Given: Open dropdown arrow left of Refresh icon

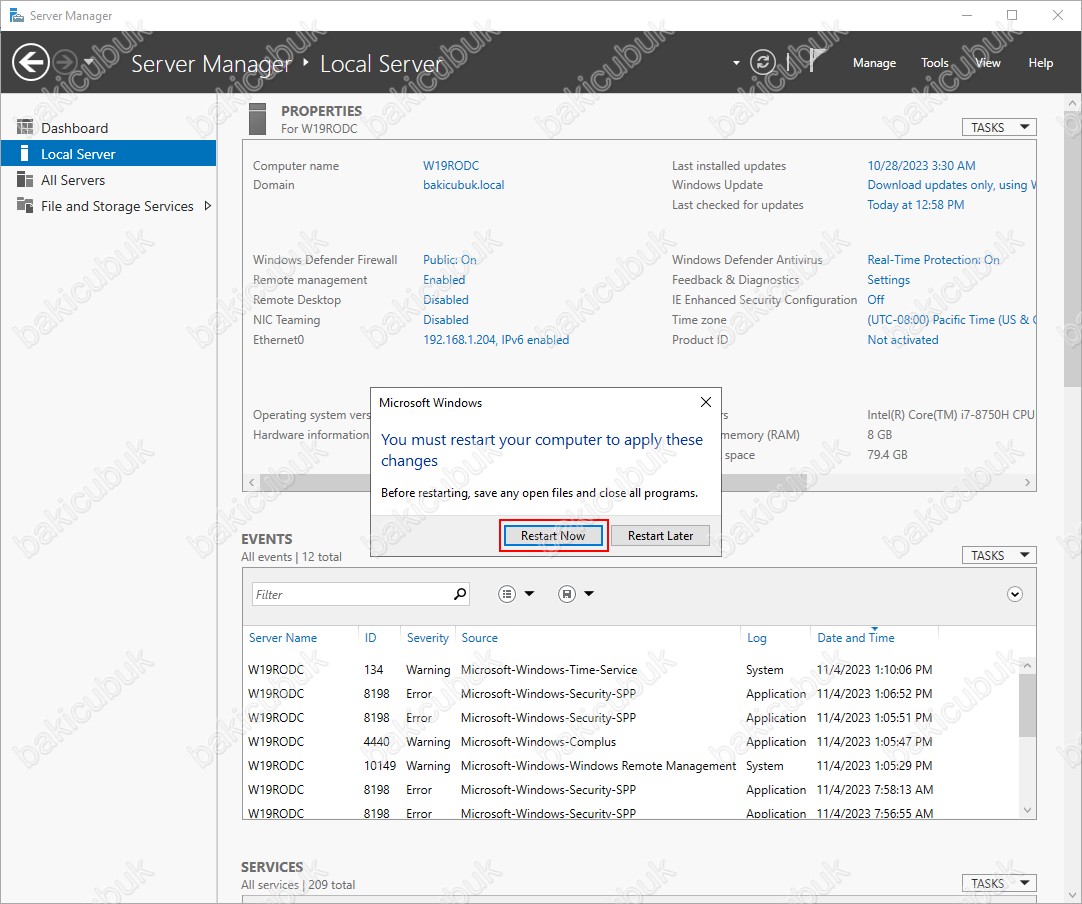Looking at the screenshot, I should [736, 63].
